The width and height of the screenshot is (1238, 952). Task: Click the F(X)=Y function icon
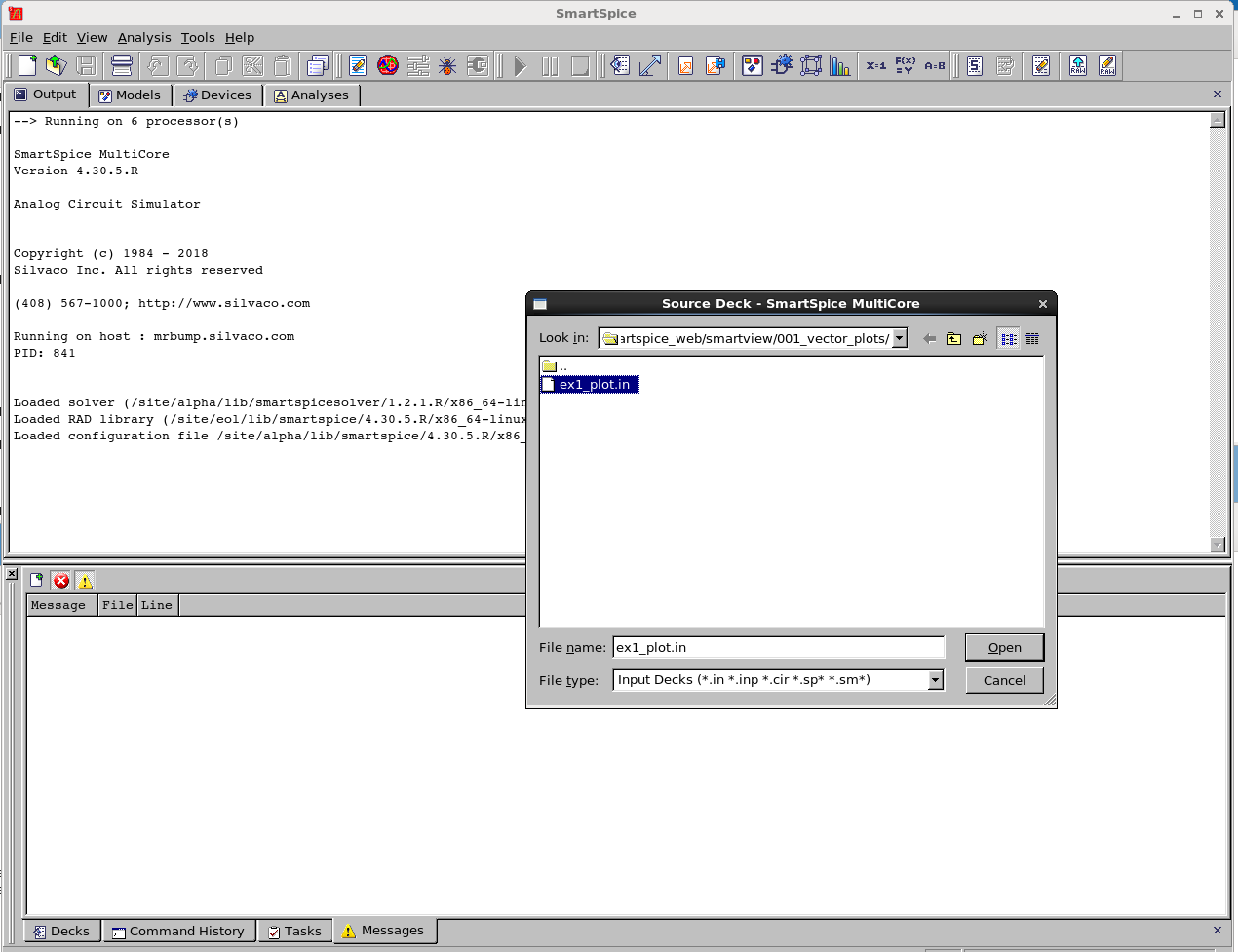906,65
